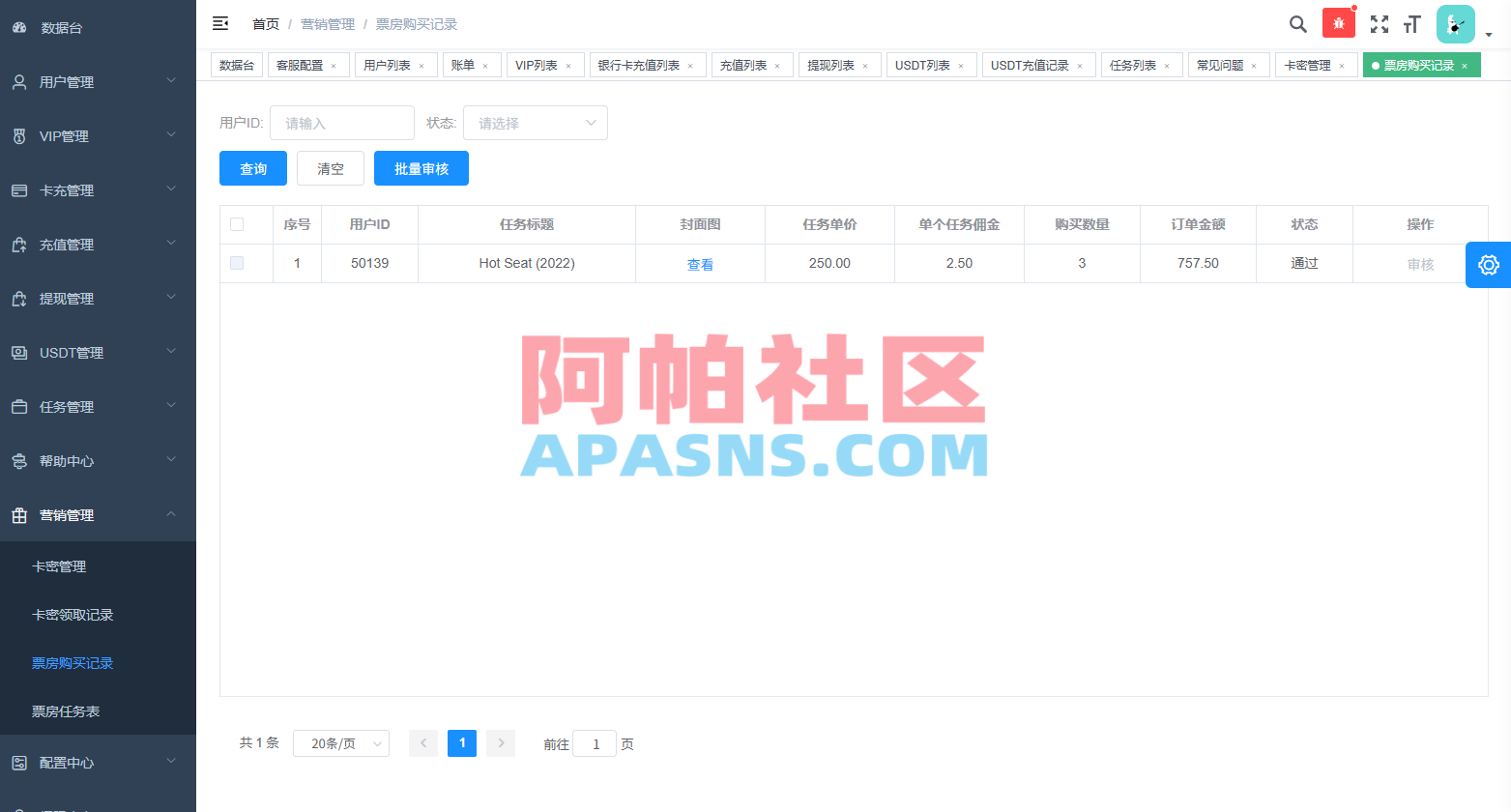Click the USDT管理 money icon
The height and width of the screenshot is (812, 1511).
click(x=19, y=353)
